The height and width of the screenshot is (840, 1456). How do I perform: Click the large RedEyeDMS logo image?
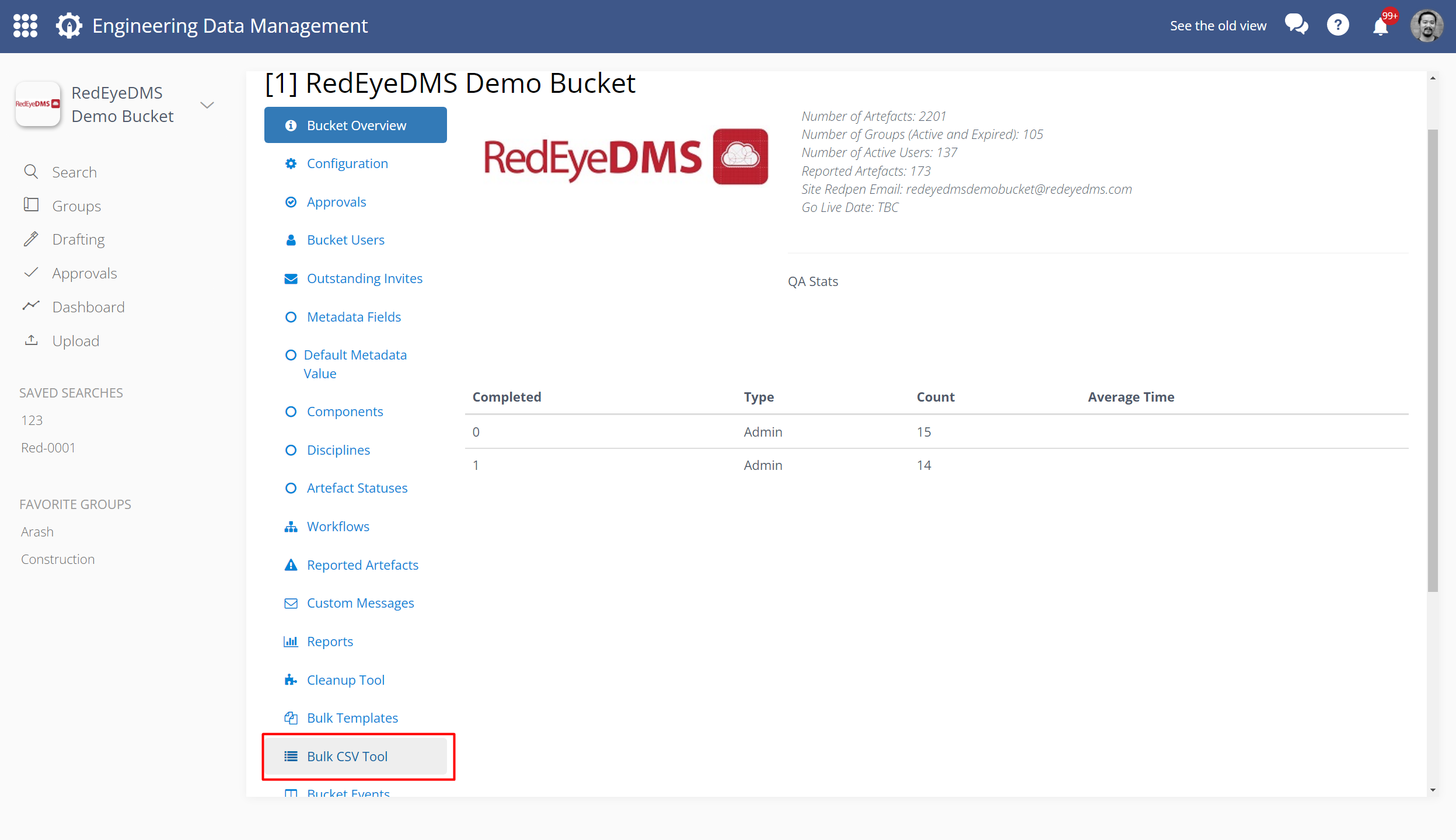[x=626, y=157]
